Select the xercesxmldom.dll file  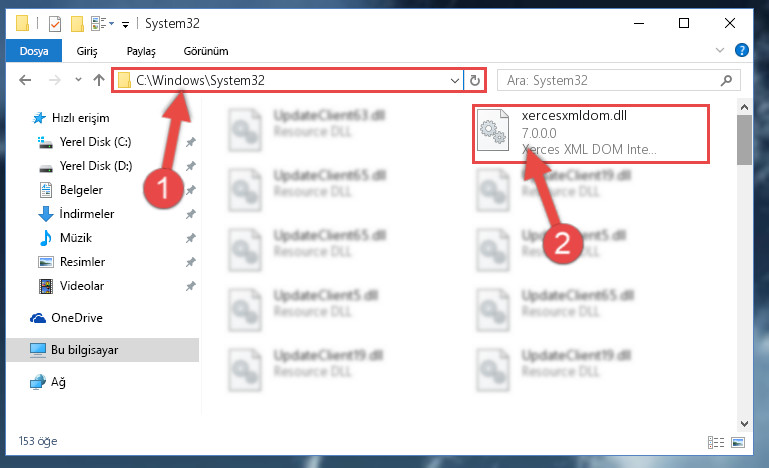(x=591, y=133)
